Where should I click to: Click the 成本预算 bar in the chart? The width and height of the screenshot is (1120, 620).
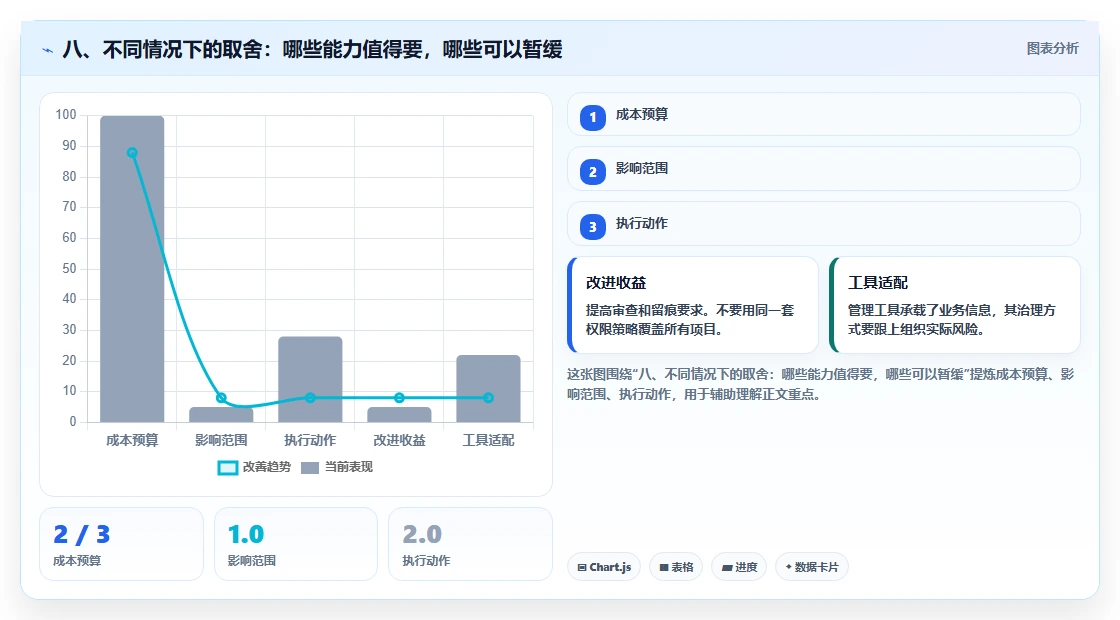(x=132, y=269)
